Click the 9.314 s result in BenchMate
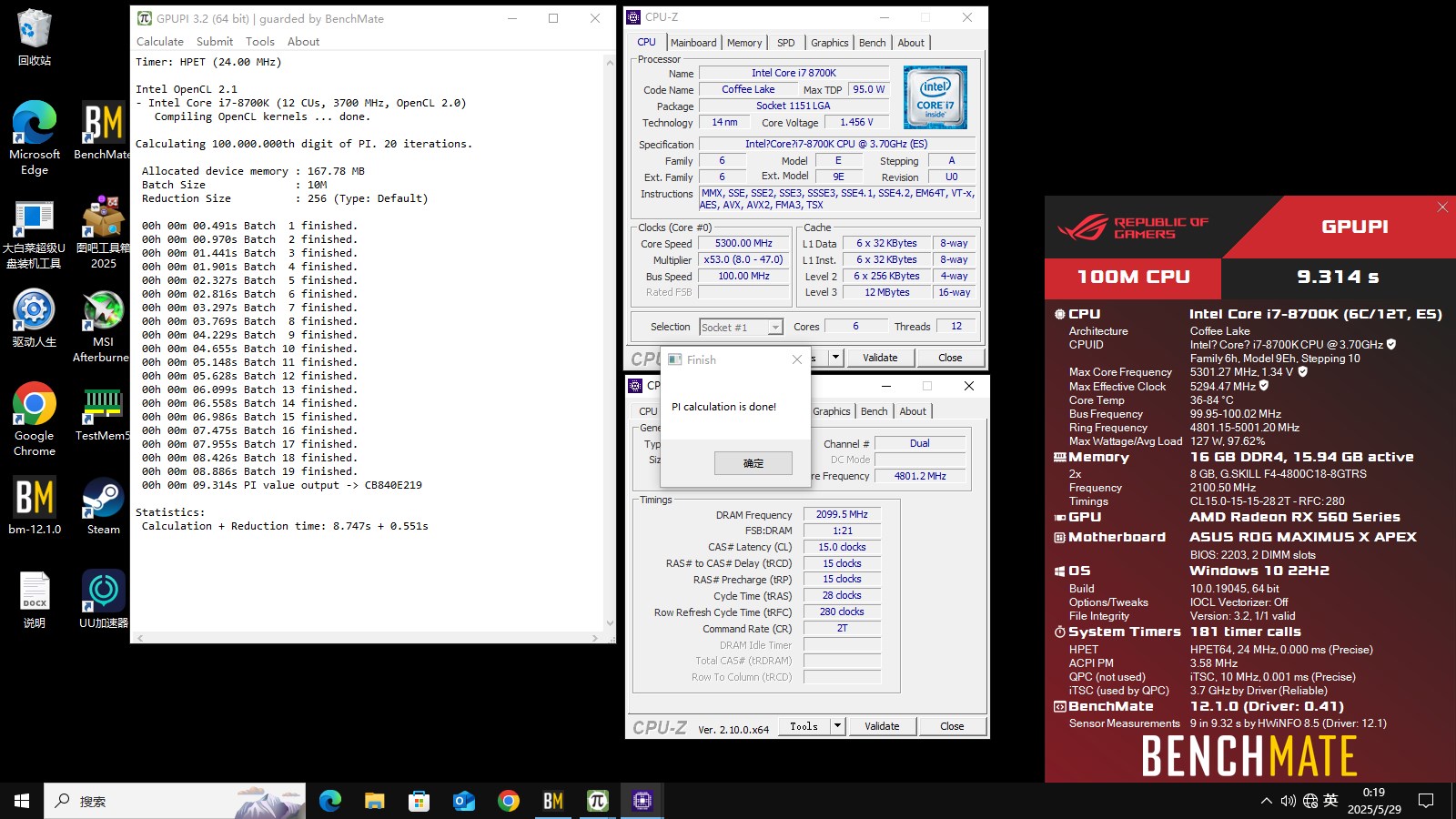This screenshot has height=819, width=1456. pyautogui.click(x=1338, y=277)
